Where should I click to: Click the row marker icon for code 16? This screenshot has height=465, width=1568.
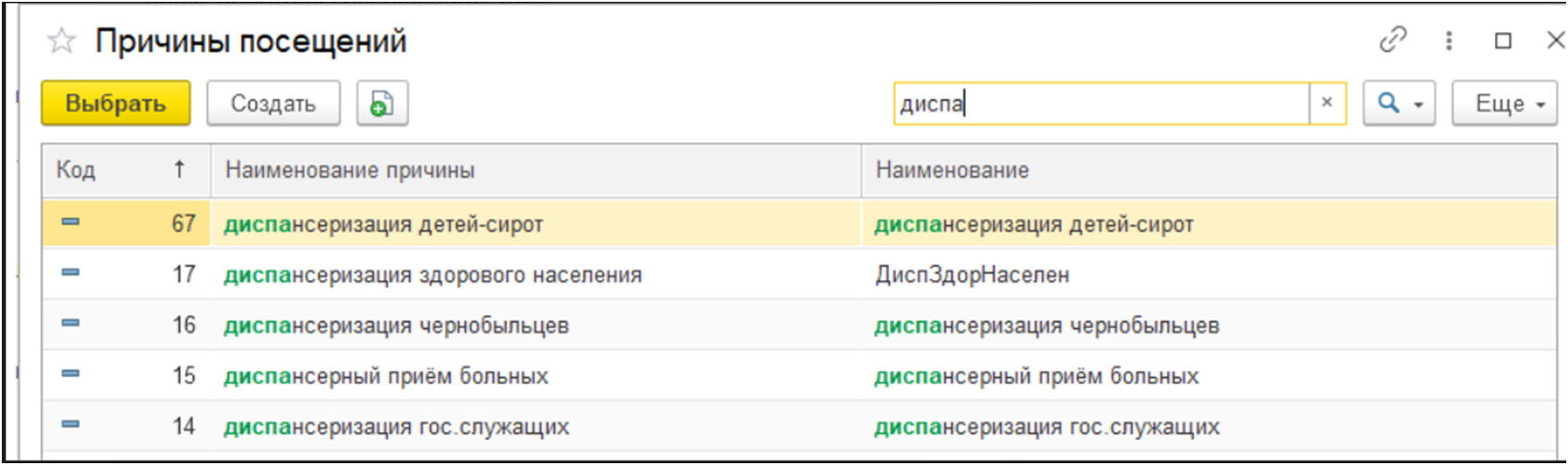pyautogui.click(x=71, y=324)
